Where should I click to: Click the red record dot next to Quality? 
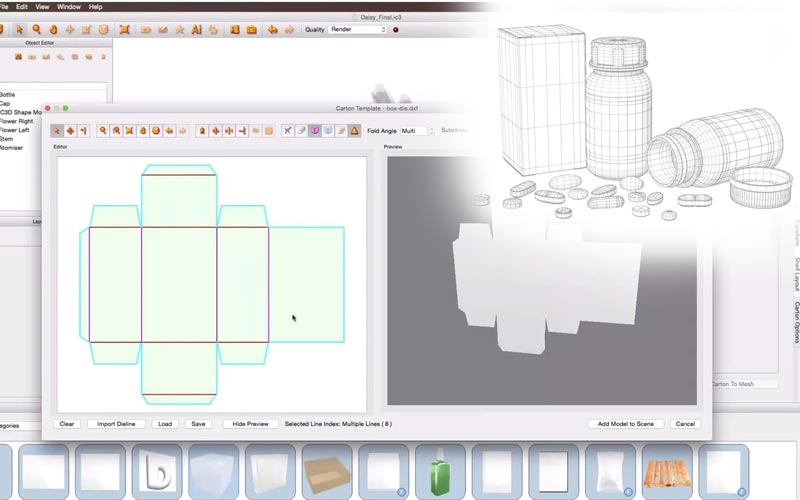click(x=395, y=30)
